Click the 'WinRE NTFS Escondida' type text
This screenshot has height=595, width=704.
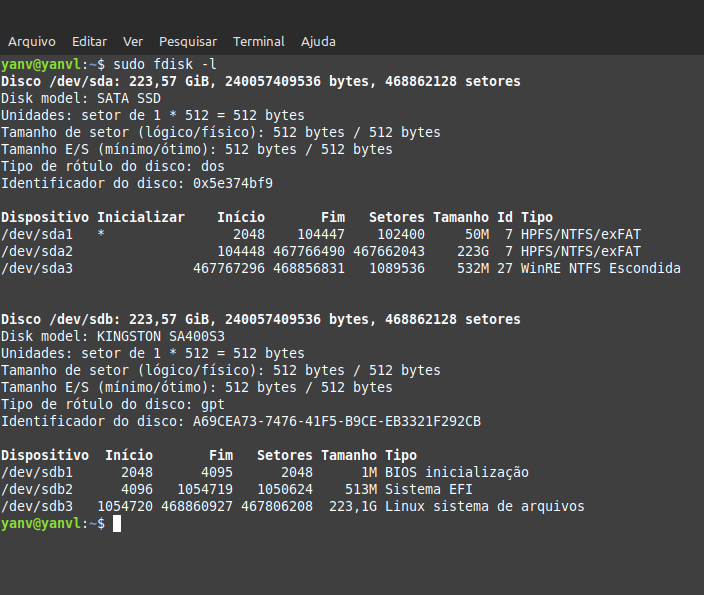[x=601, y=269]
